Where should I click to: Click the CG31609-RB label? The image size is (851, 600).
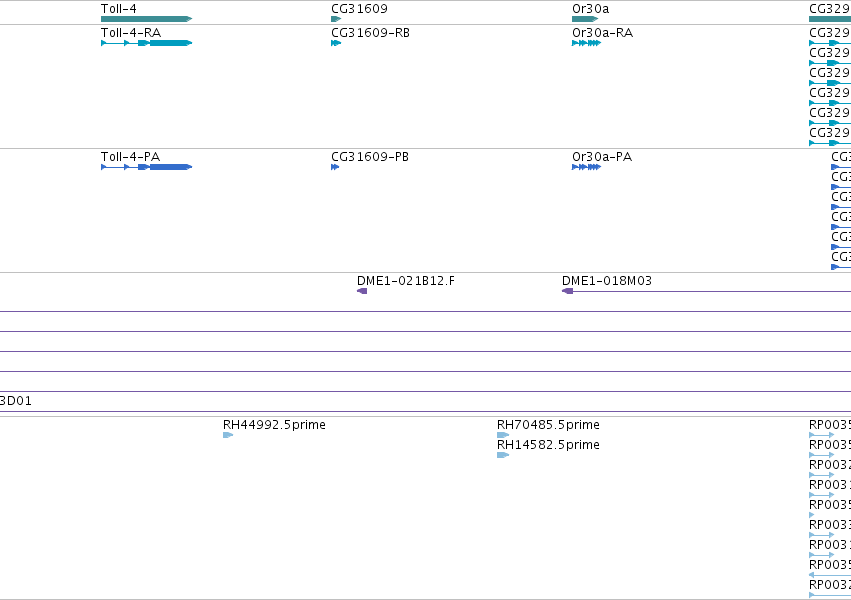[x=371, y=33]
